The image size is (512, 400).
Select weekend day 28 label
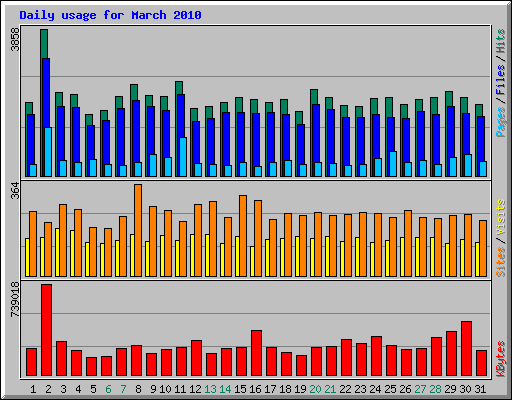(435, 389)
